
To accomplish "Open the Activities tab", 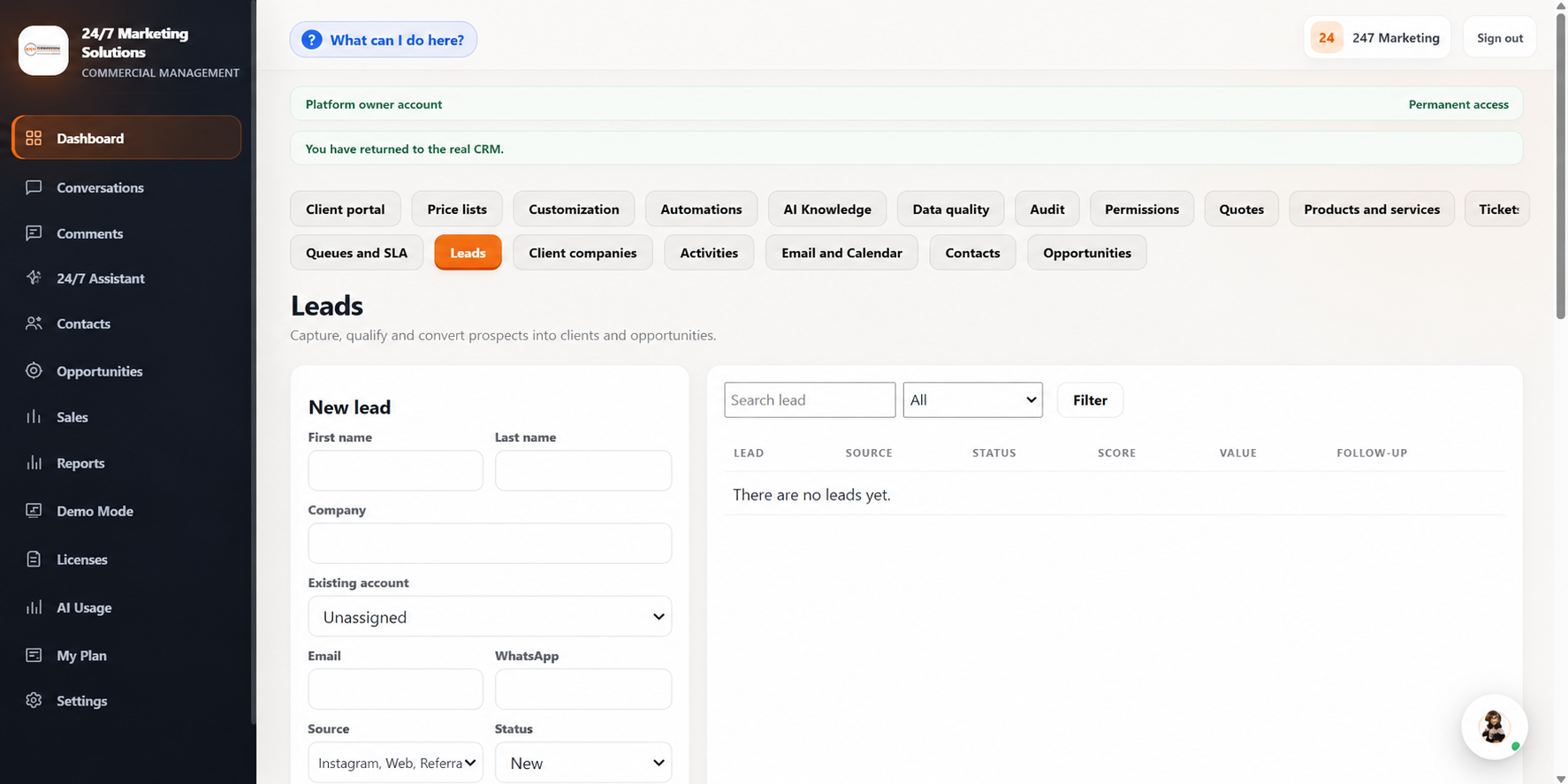I will pyautogui.click(x=709, y=253).
